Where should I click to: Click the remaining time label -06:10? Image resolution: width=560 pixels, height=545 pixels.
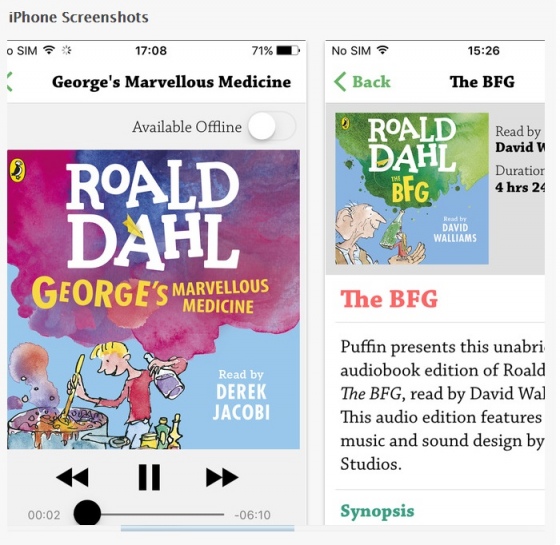(252, 515)
